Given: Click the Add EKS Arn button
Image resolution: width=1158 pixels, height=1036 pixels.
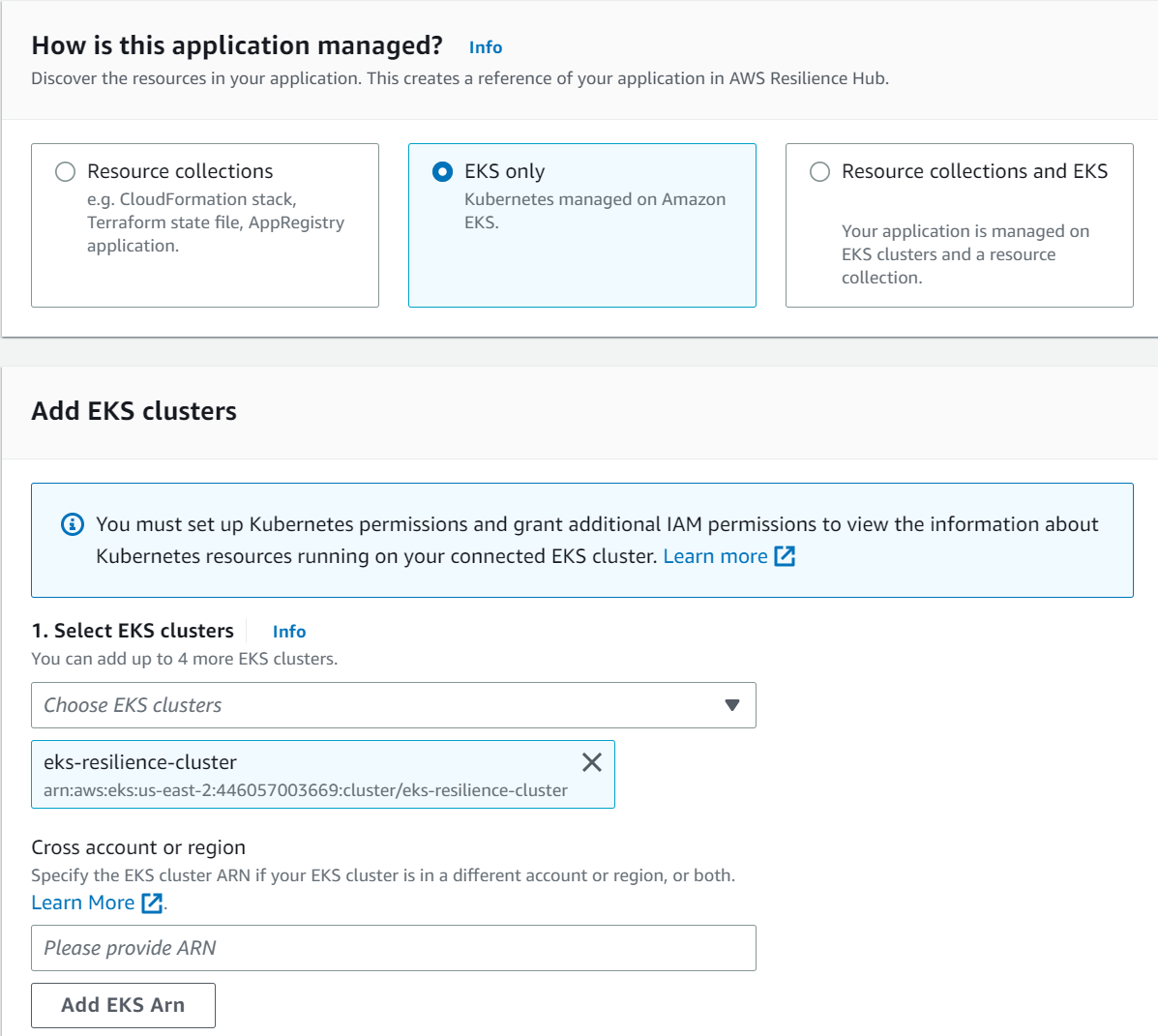Looking at the screenshot, I should [123, 1005].
